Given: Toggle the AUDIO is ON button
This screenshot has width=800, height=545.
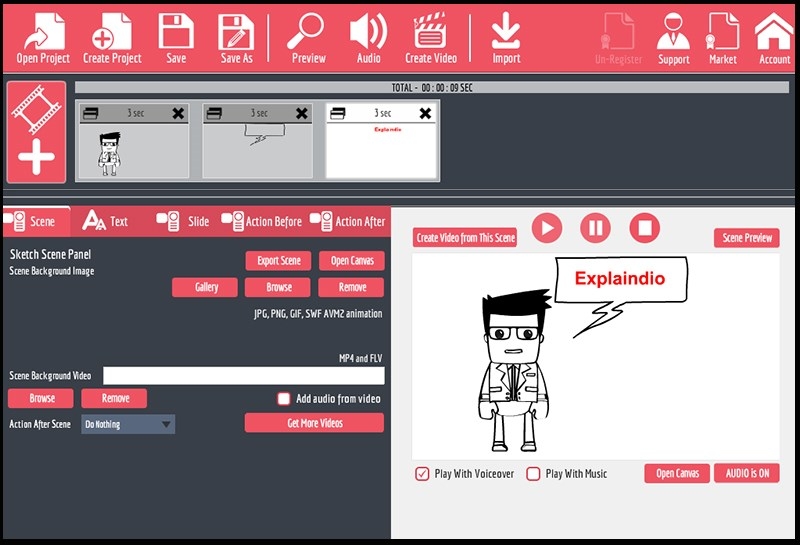Looking at the screenshot, I should [747, 473].
